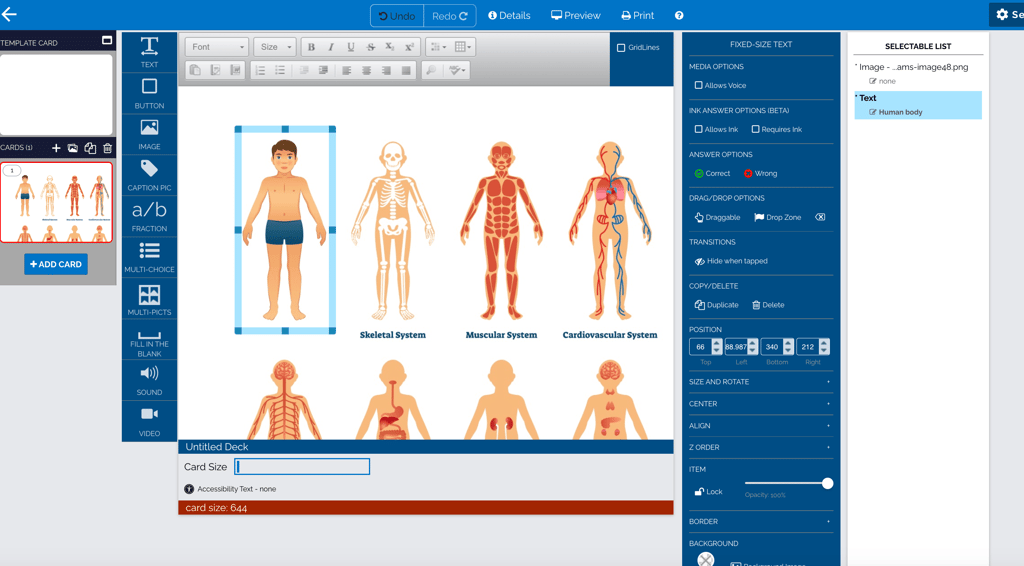
Task: Open the Size dropdown
Action: tap(275, 47)
